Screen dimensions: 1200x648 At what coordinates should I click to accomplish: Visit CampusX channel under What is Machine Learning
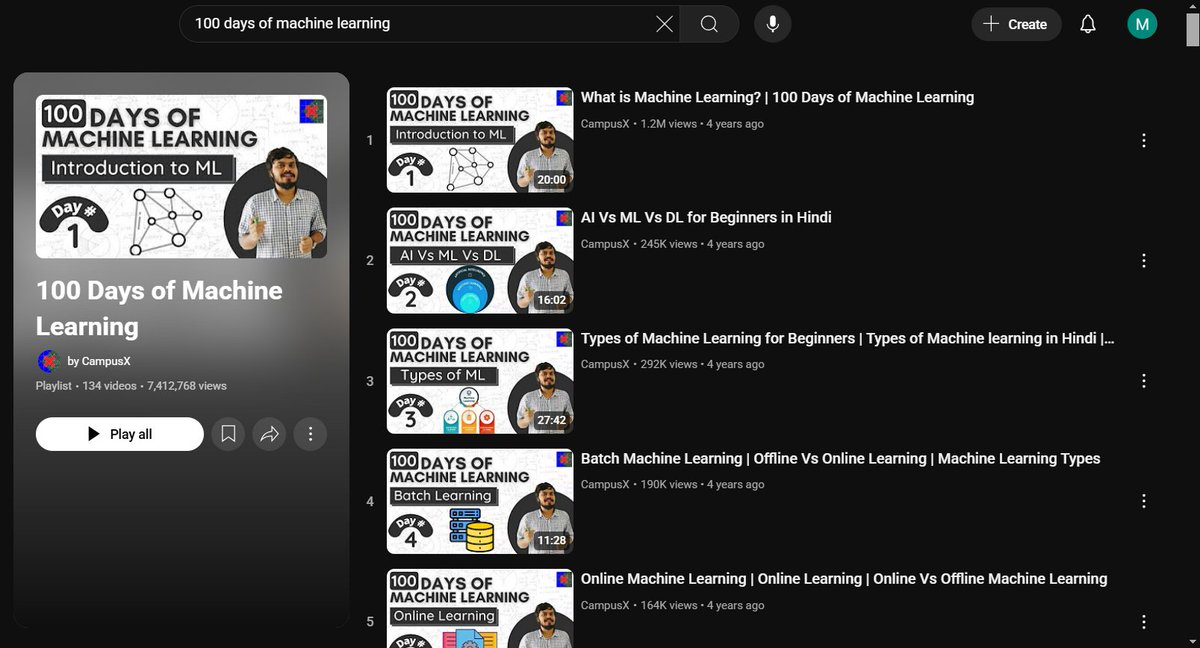[x=605, y=124]
